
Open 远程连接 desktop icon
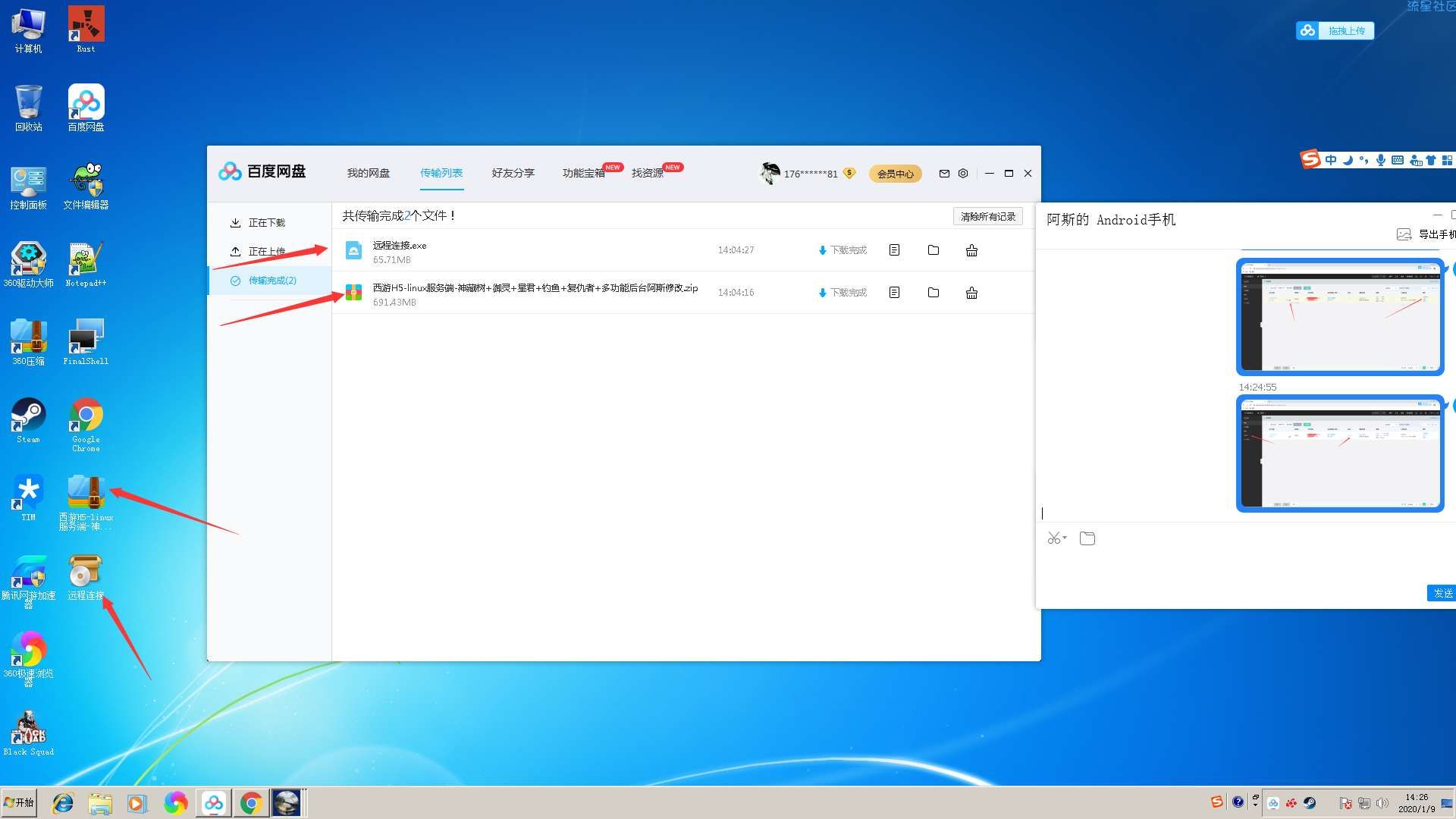(x=86, y=577)
